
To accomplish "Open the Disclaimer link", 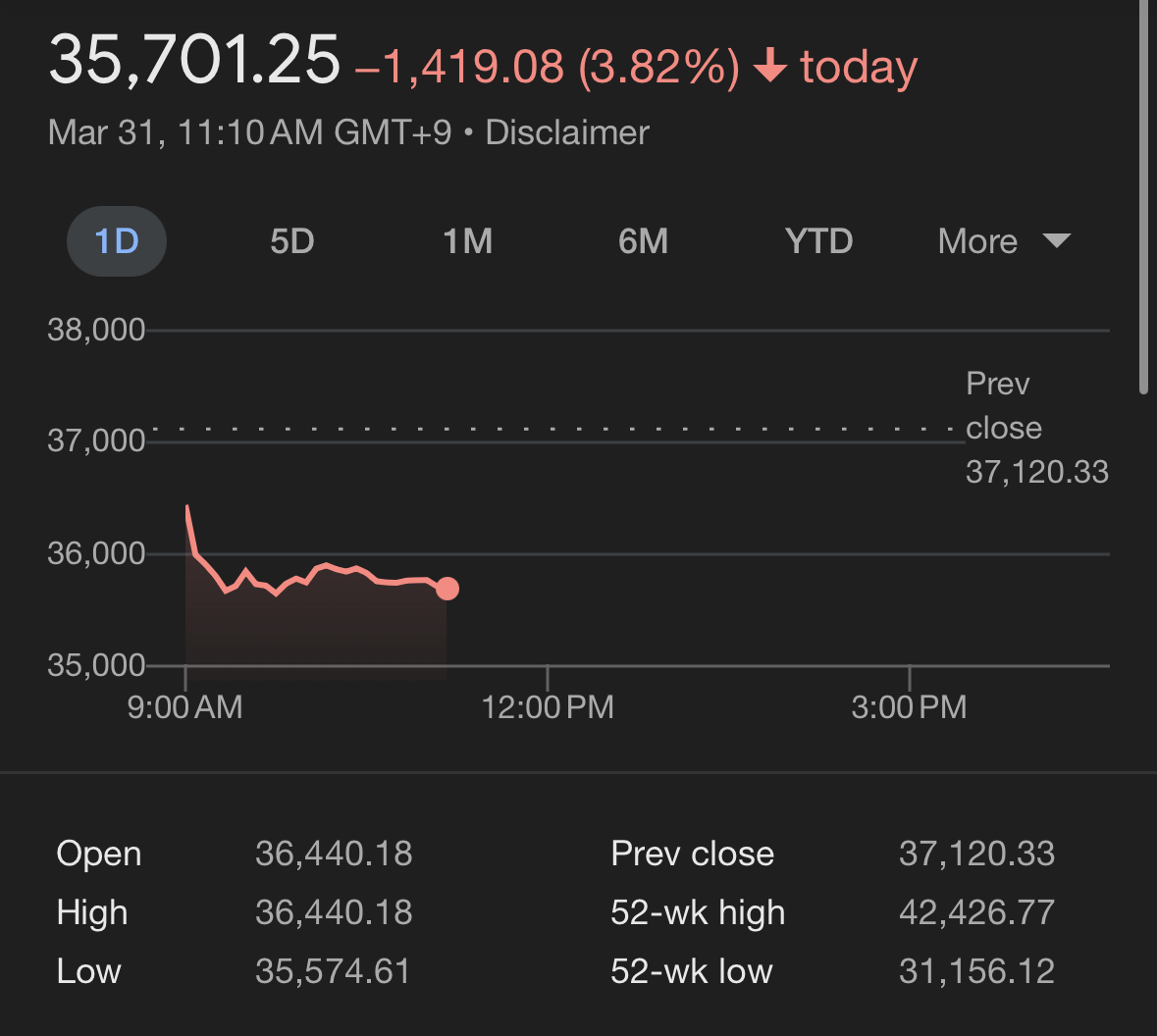I will (567, 132).
